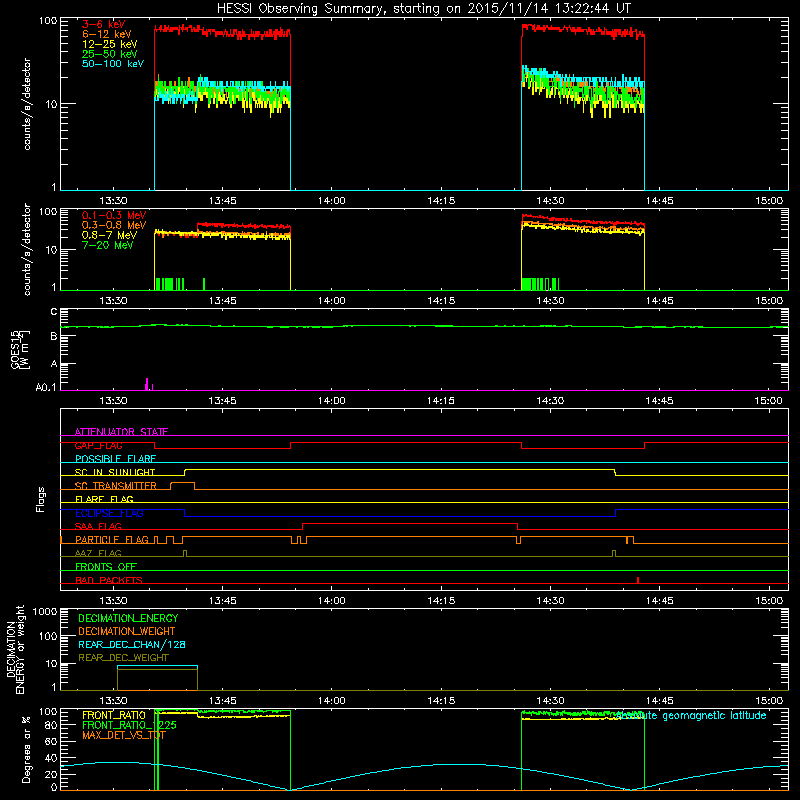
Task: Select the DECIMATION_WEIGHT legend label
Action: click(127, 631)
